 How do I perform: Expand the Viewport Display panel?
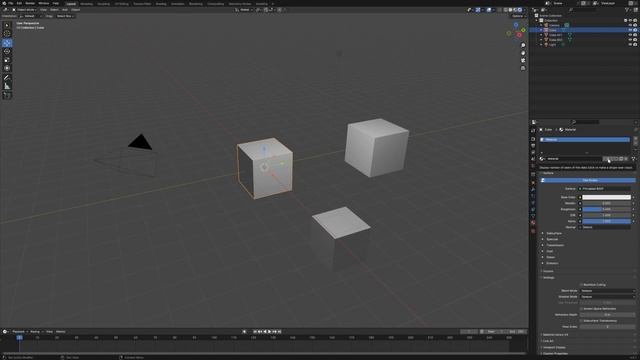coord(554,347)
